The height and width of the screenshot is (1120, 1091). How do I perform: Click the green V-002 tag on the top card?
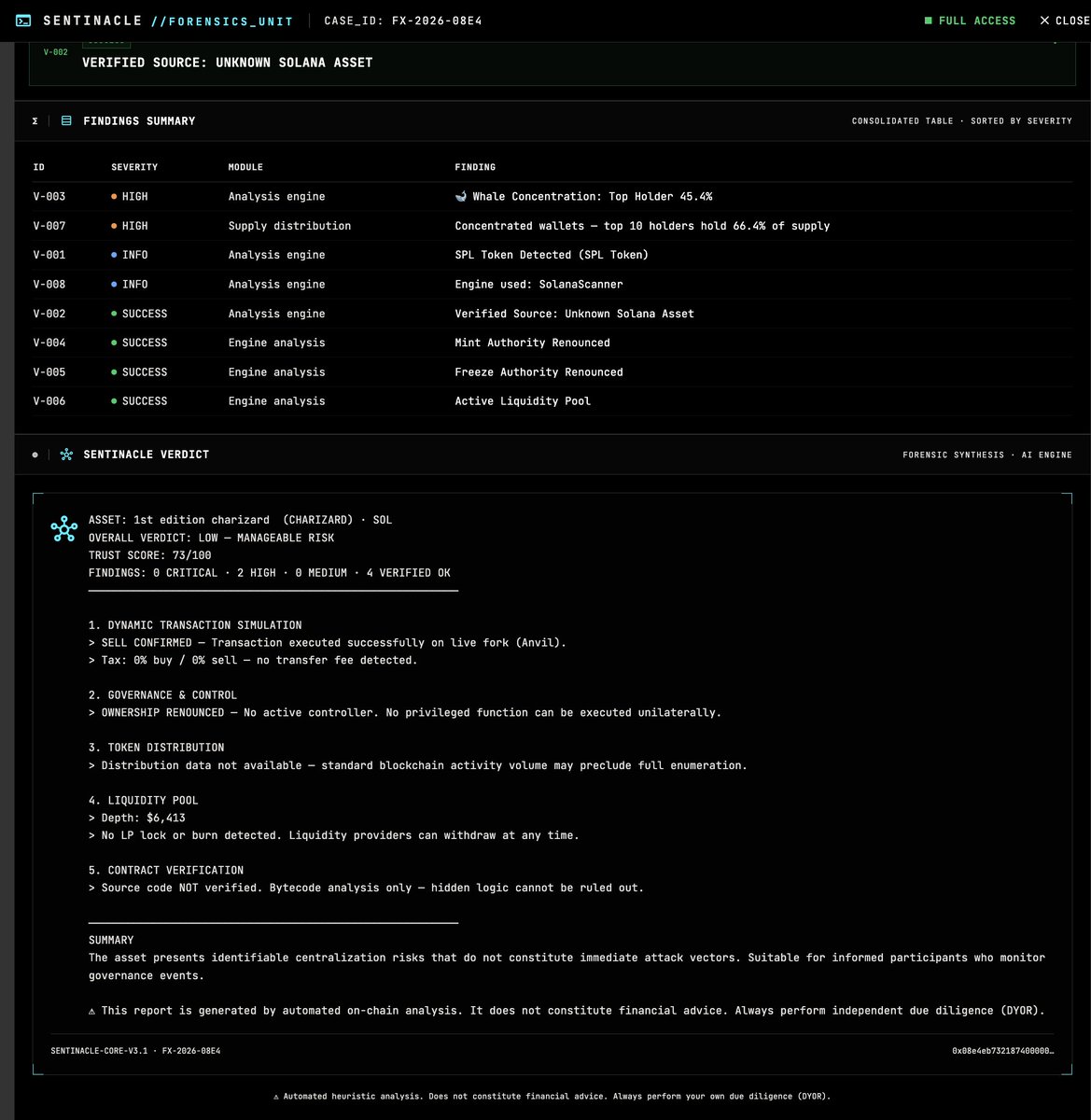[55, 52]
